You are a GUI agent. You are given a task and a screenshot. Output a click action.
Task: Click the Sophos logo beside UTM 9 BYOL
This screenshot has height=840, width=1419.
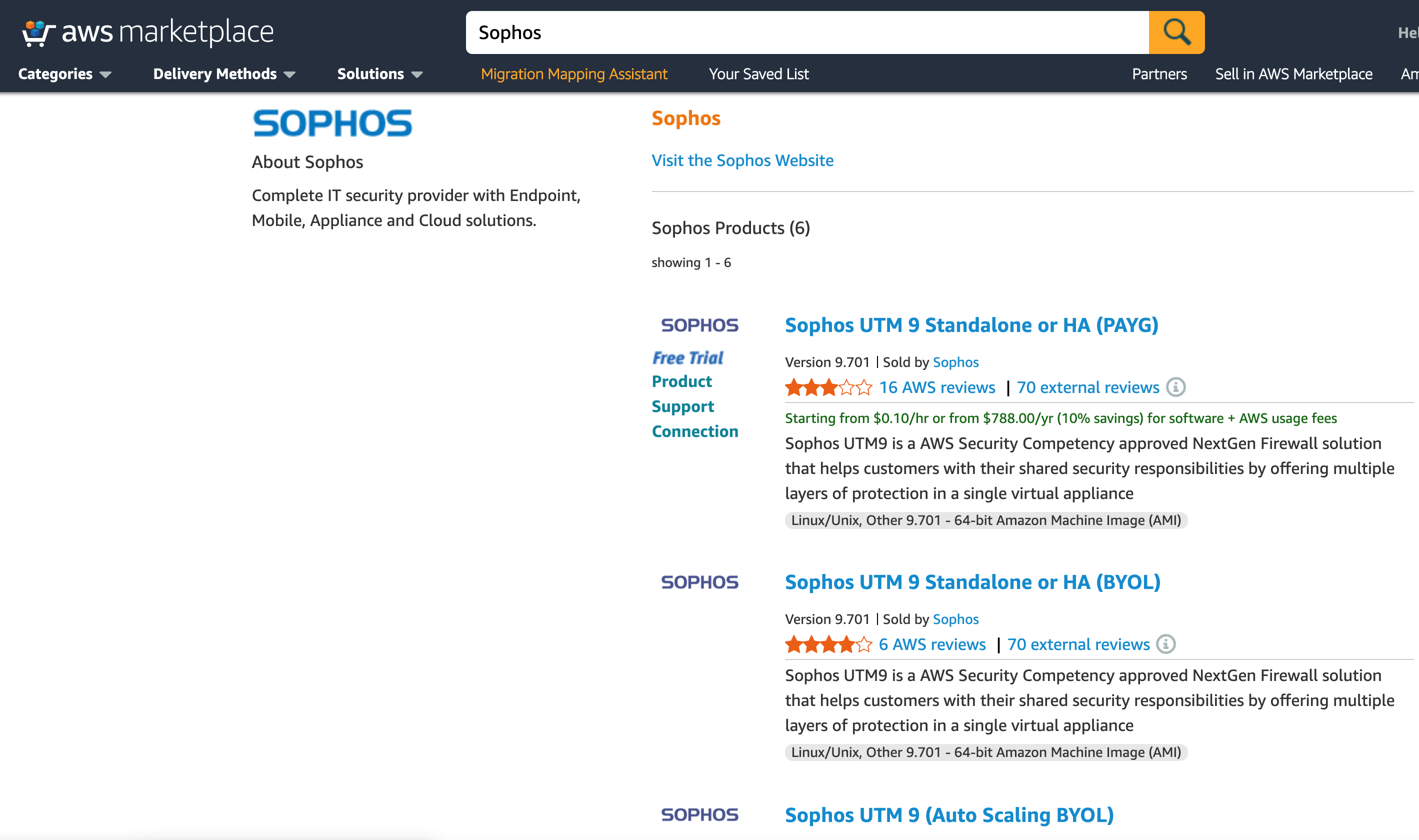tap(699, 582)
